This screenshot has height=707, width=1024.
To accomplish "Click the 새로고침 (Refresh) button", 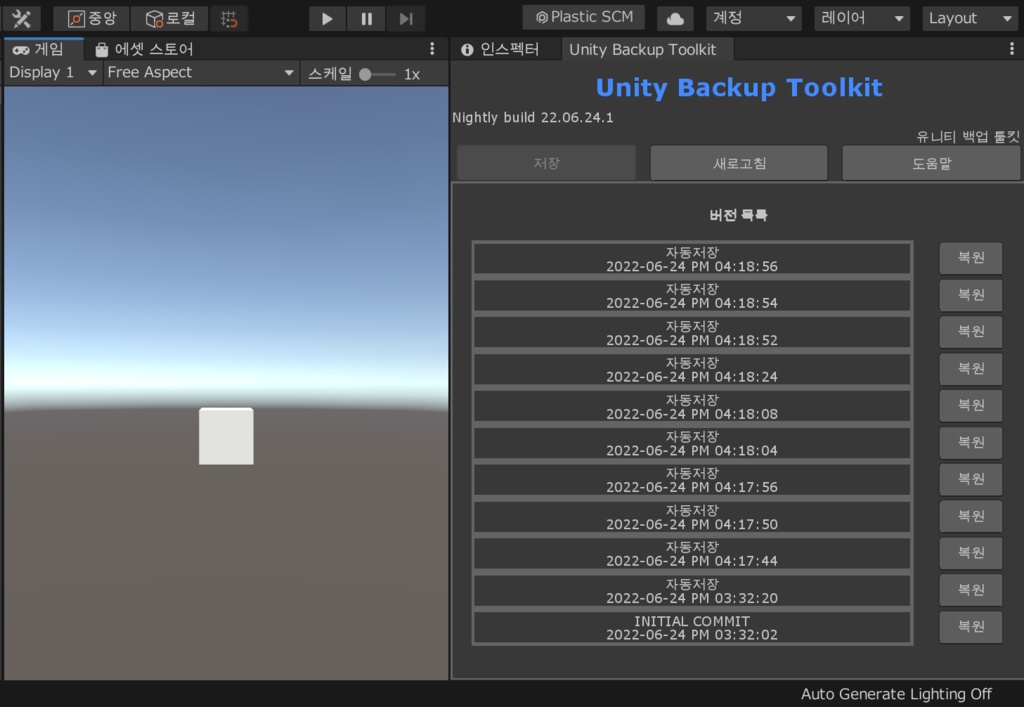I will pos(738,162).
